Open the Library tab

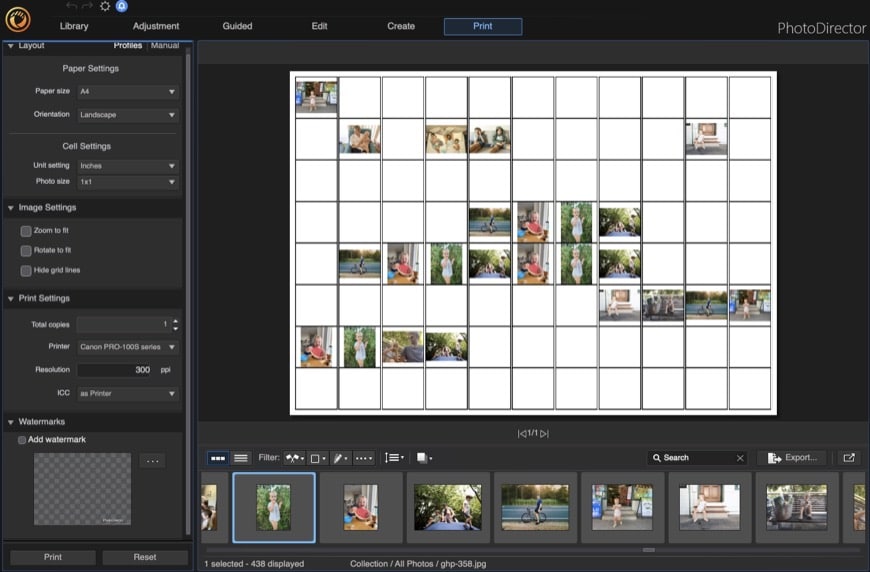coord(74,26)
